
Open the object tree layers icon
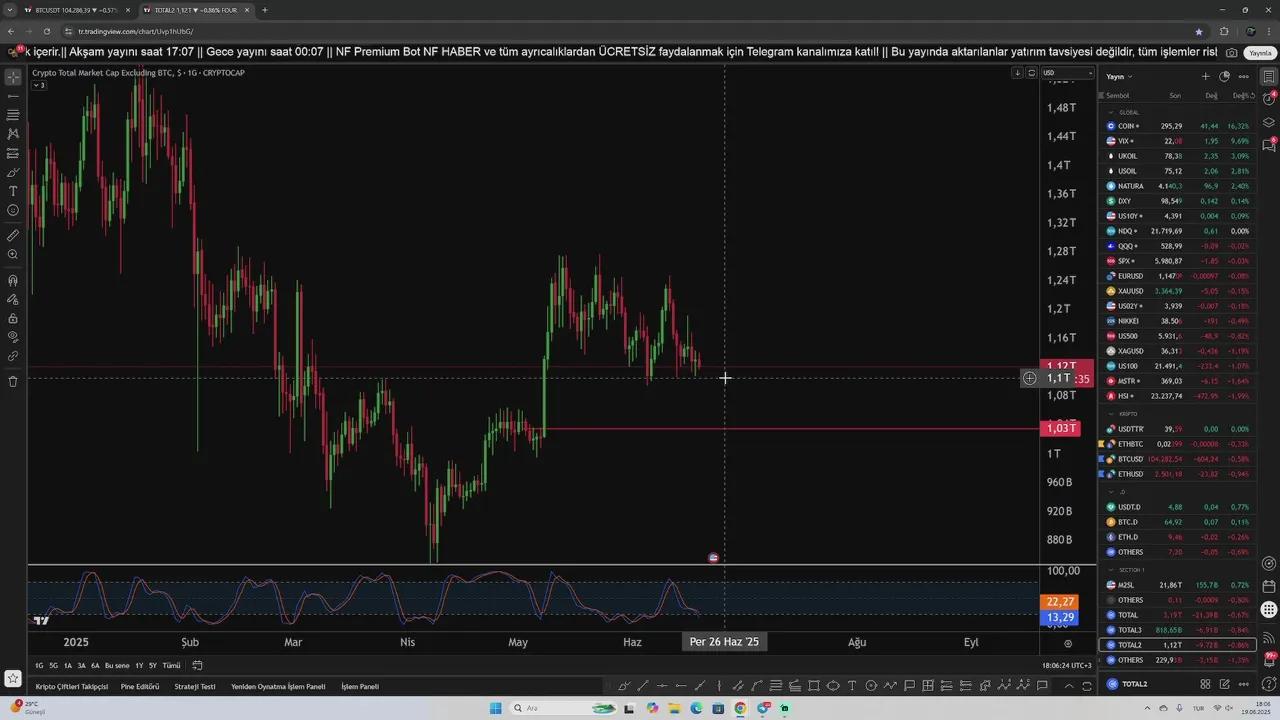coord(1269,122)
